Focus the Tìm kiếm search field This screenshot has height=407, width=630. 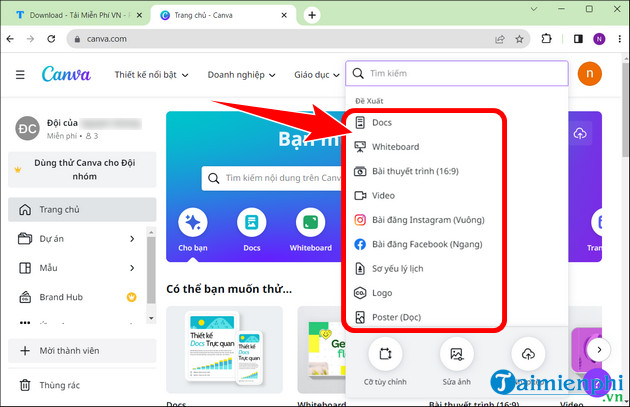(457, 74)
